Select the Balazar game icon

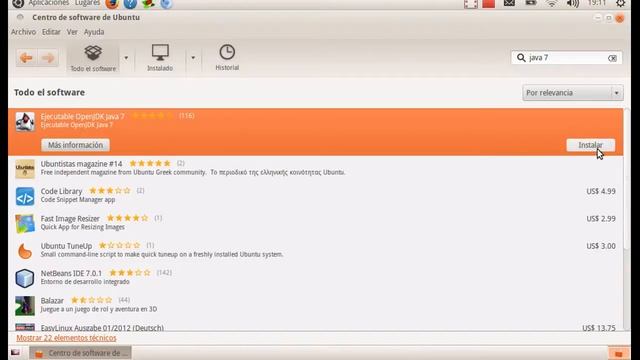click(x=25, y=306)
